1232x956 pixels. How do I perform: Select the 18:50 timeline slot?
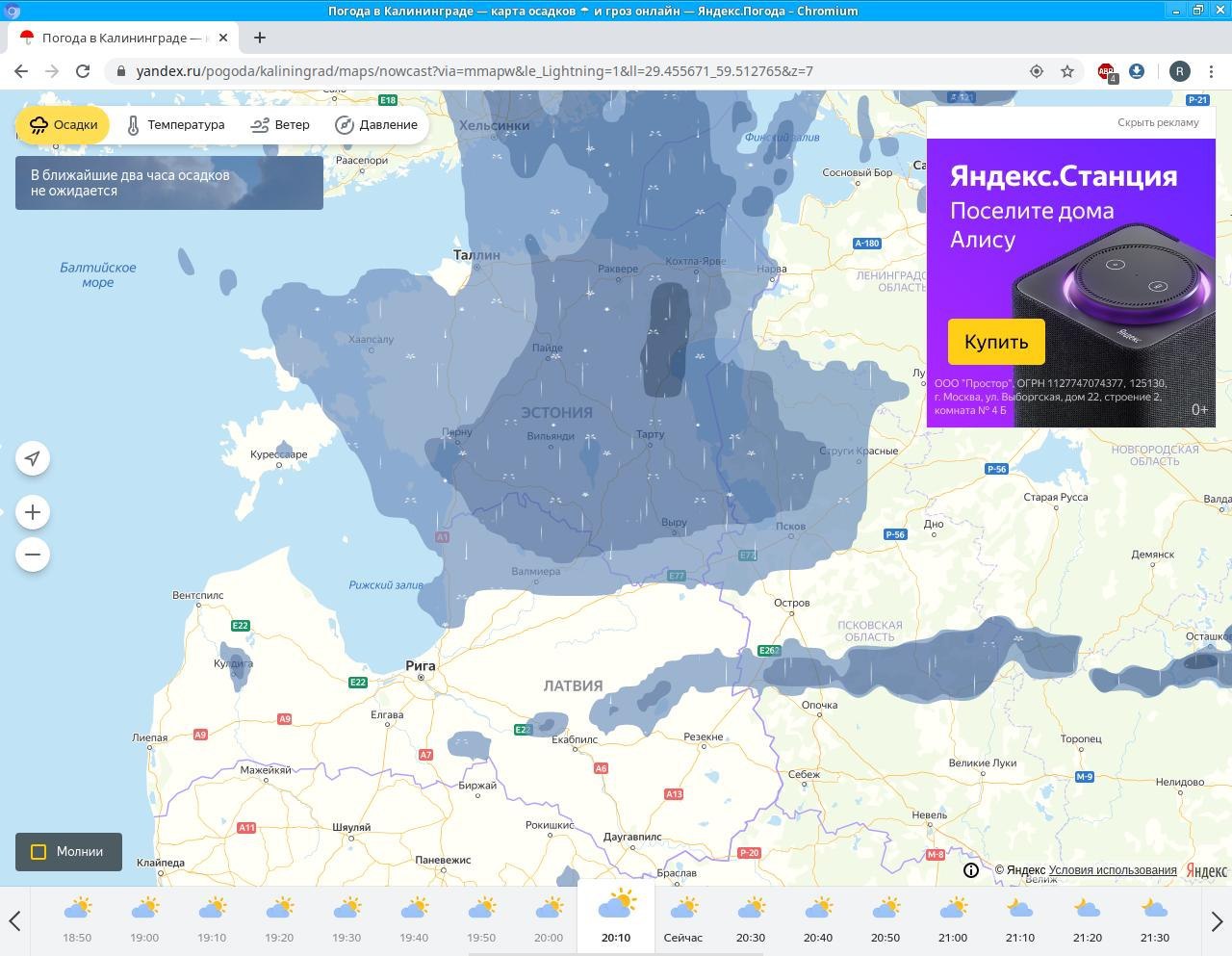77,921
